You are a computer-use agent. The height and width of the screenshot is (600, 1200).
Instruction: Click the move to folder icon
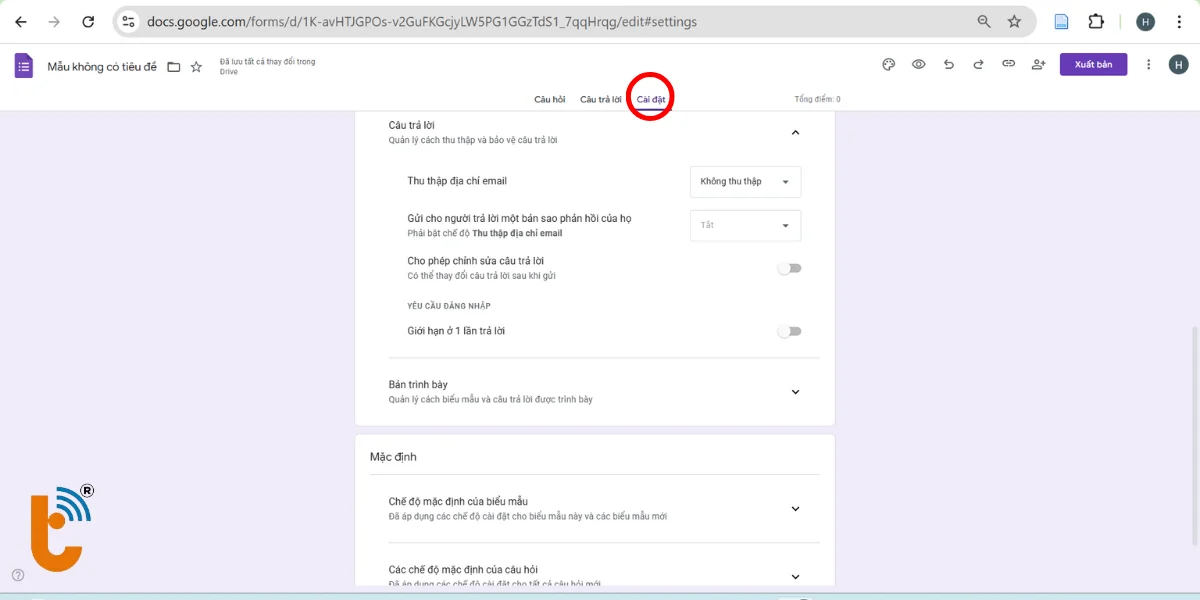pyautogui.click(x=174, y=67)
